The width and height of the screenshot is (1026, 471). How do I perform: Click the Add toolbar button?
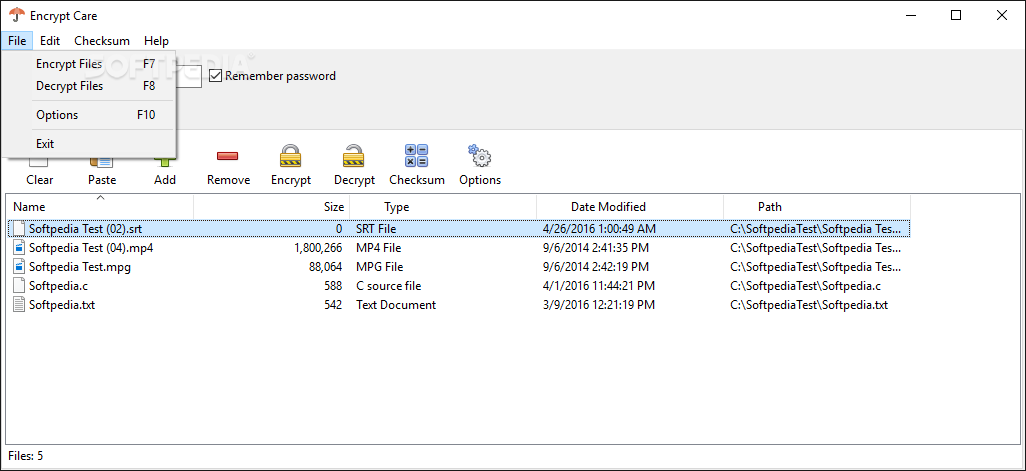[165, 173]
